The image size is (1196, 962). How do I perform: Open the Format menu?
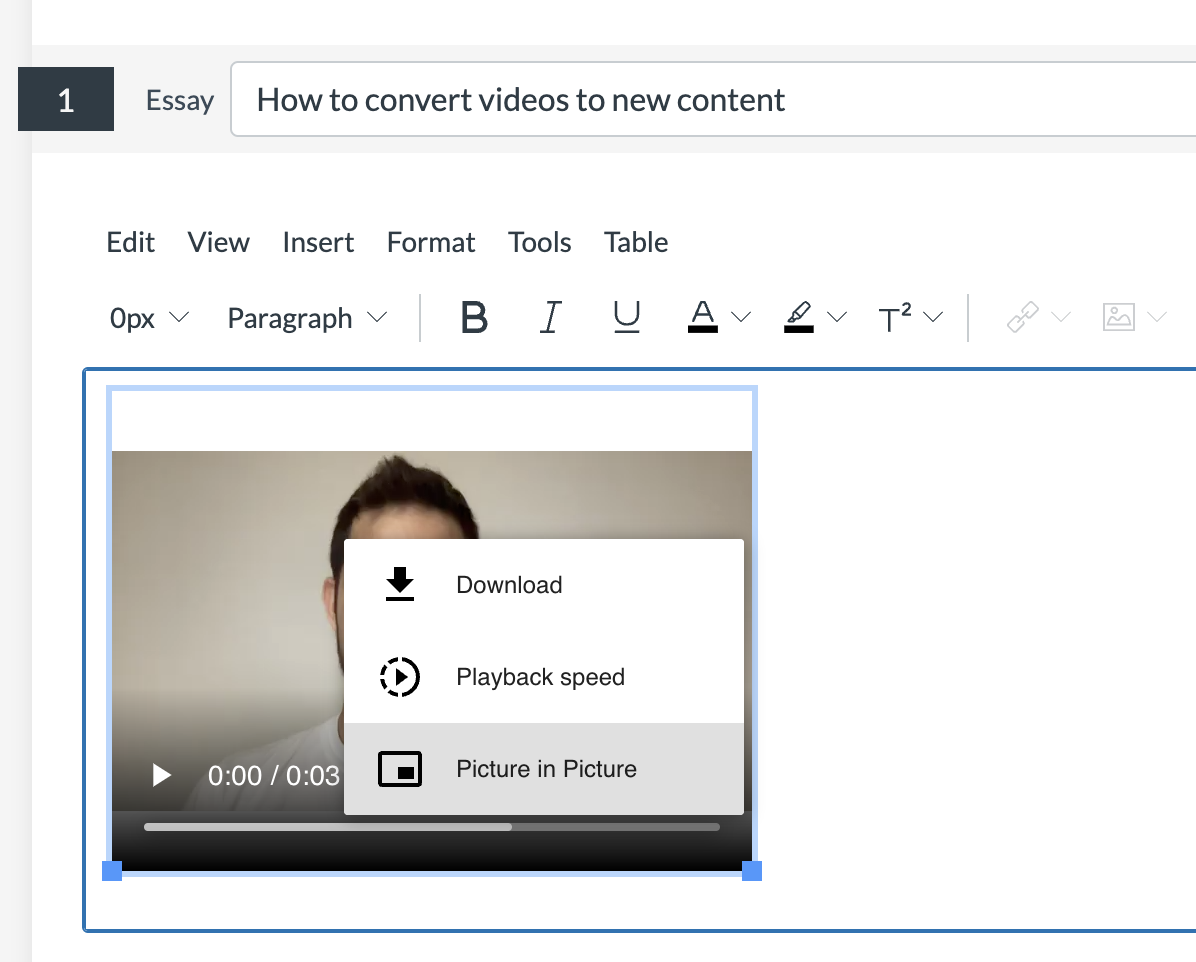[x=431, y=243]
